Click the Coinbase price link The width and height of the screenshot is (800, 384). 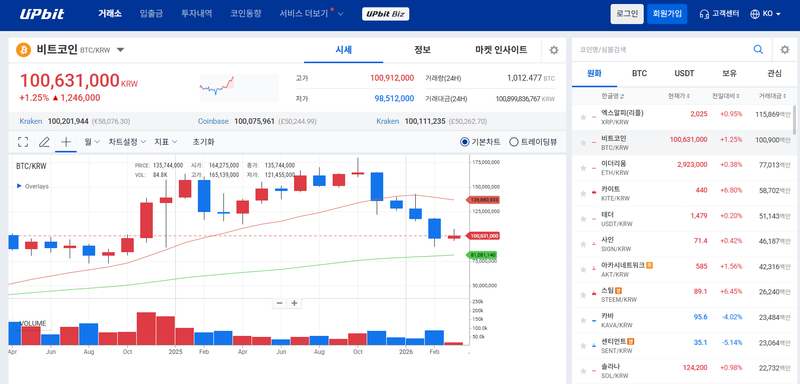pos(213,121)
